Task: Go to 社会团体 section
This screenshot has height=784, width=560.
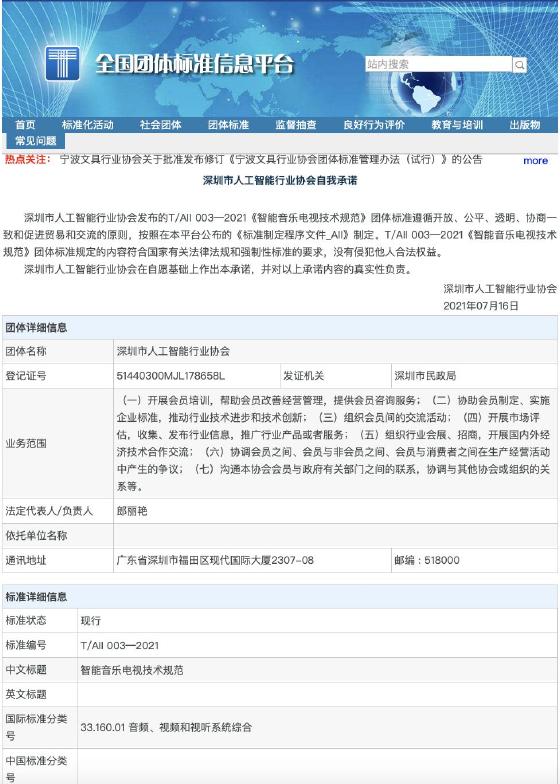Action: [160, 125]
